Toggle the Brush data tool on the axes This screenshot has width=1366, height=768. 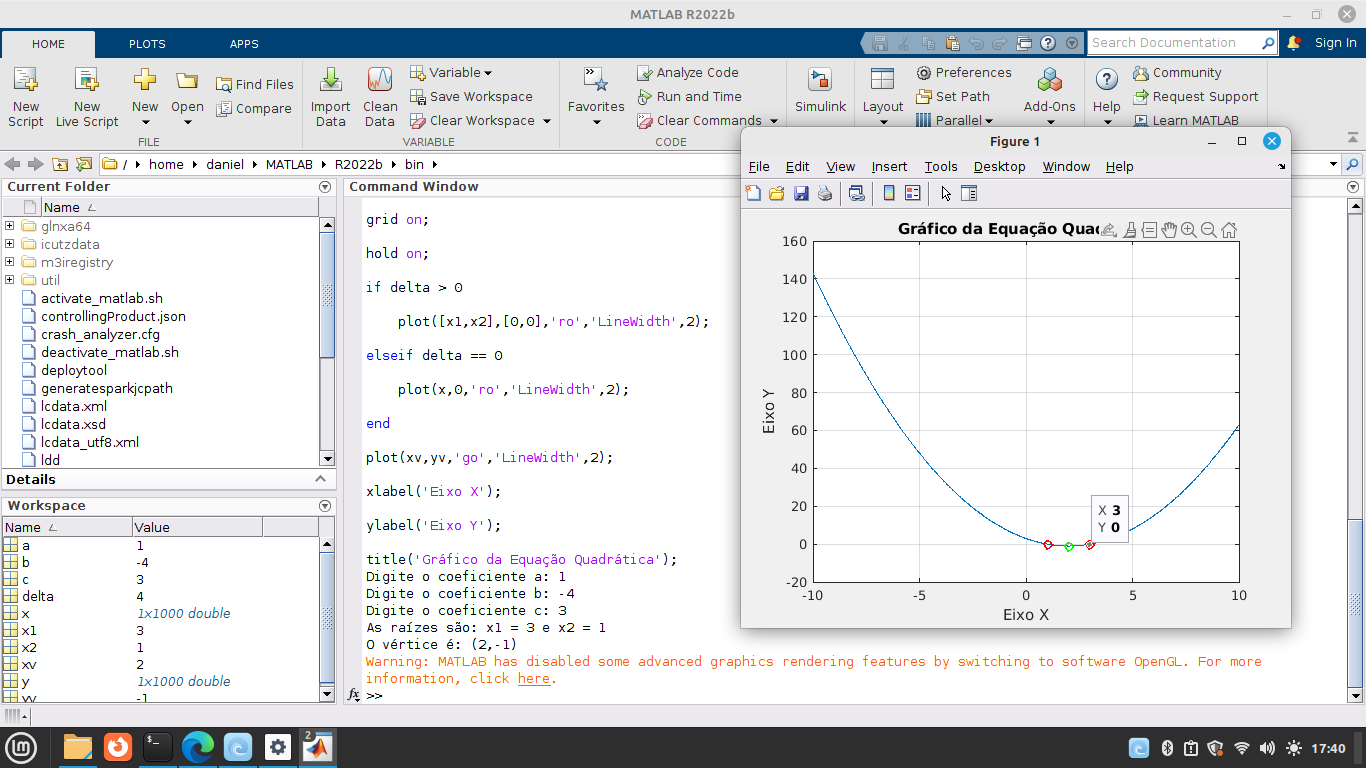1129,230
